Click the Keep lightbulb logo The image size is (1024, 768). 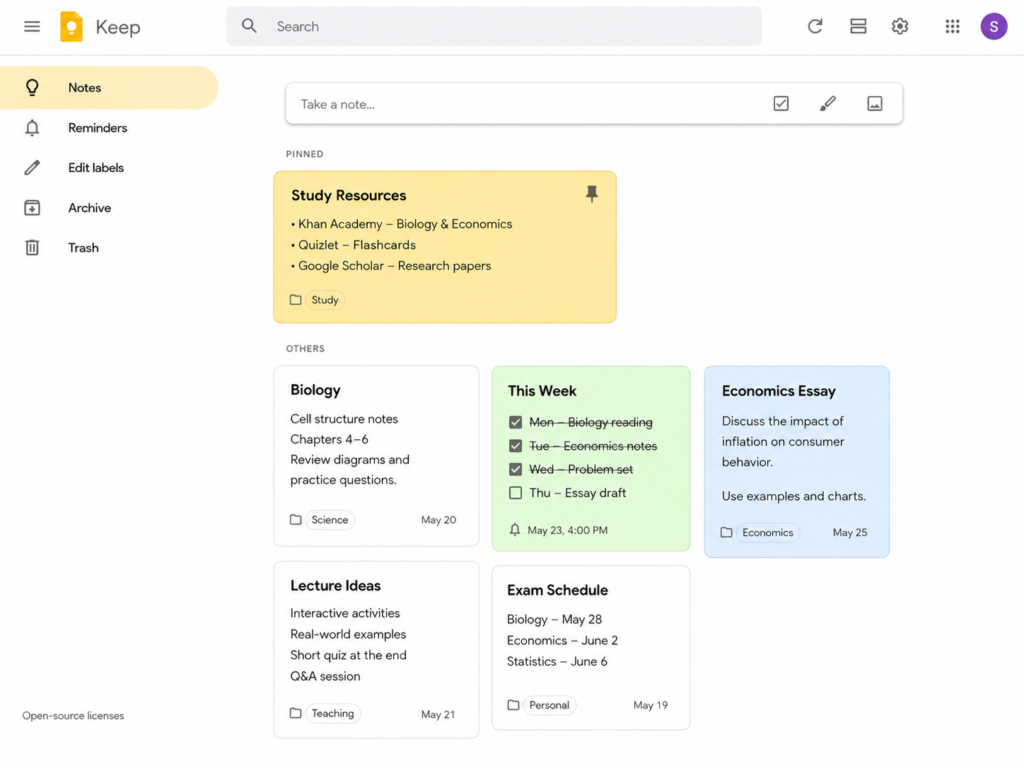pyautogui.click(x=71, y=27)
